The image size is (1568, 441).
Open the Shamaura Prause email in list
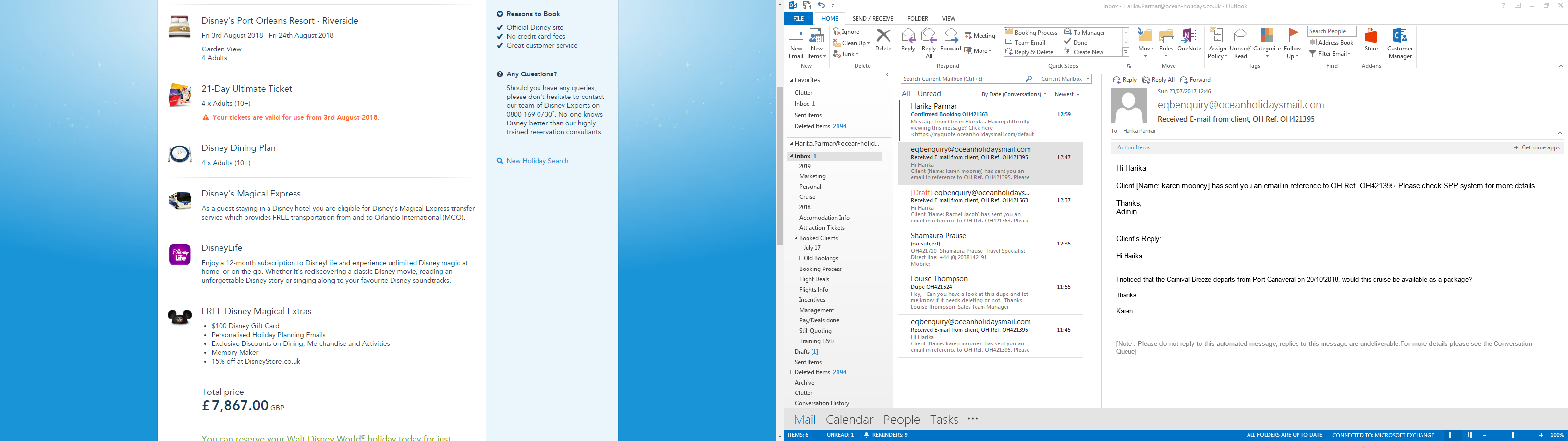[990, 250]
